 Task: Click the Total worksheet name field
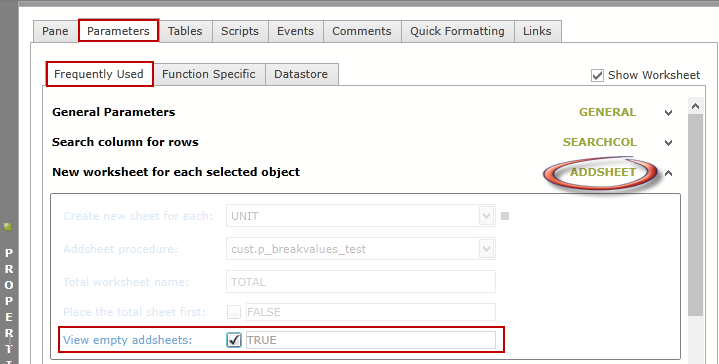point(360,281)
